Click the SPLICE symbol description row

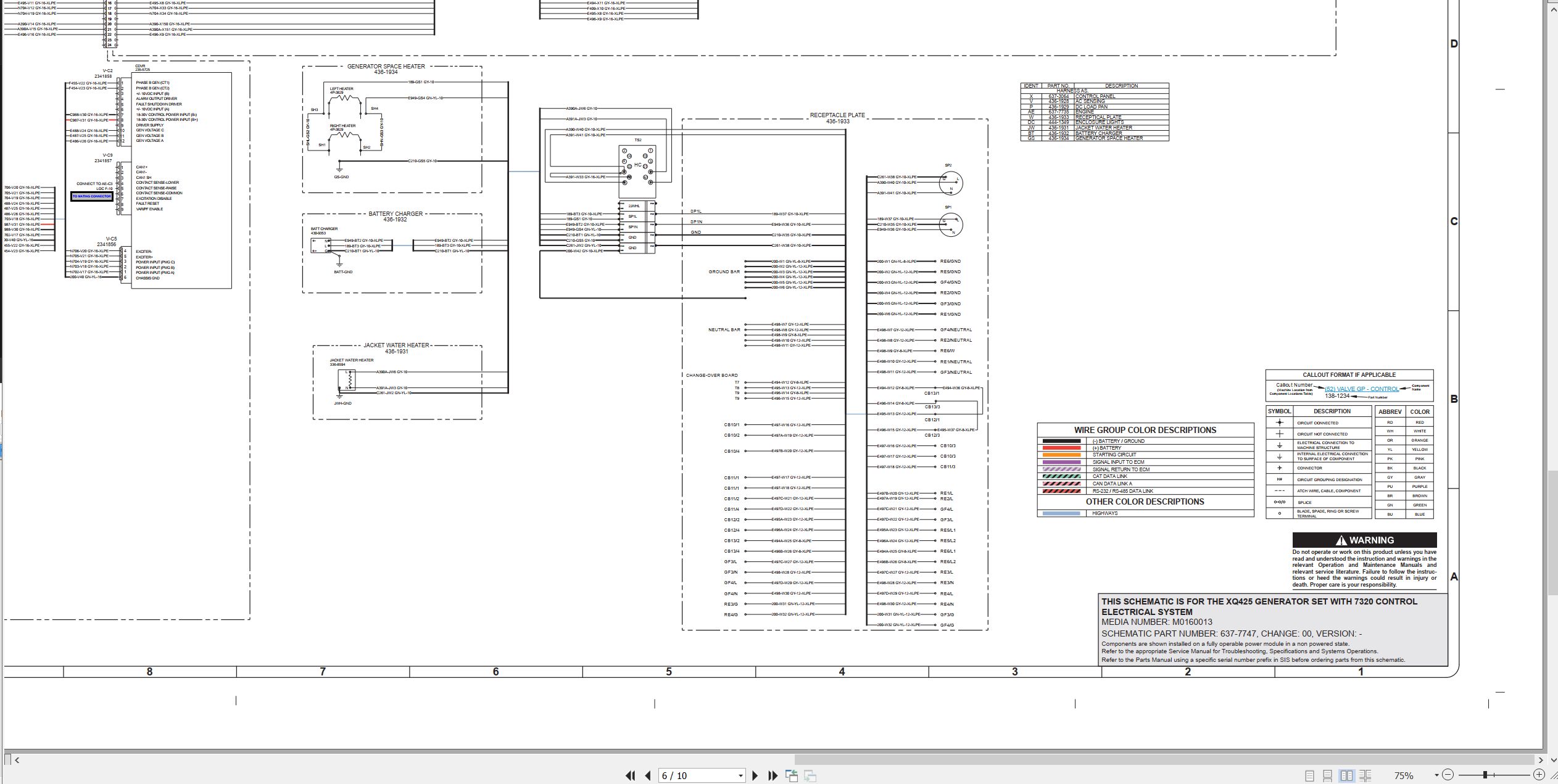pos(1319,502)
